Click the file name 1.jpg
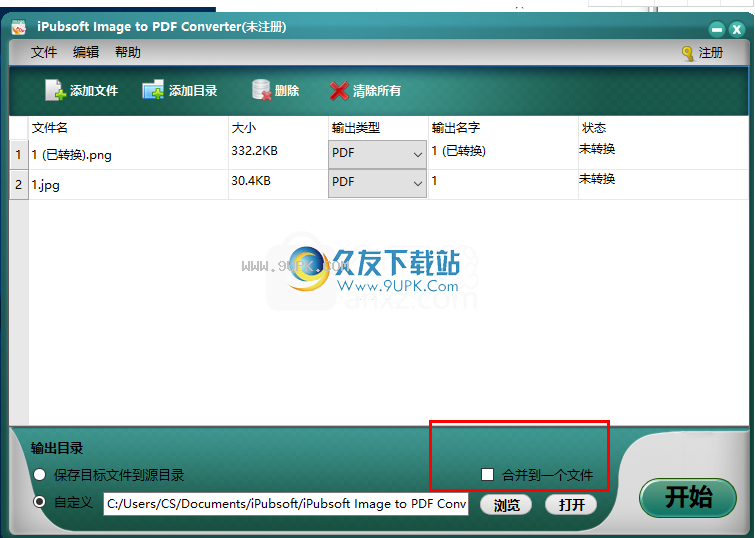 click(46, 185)
